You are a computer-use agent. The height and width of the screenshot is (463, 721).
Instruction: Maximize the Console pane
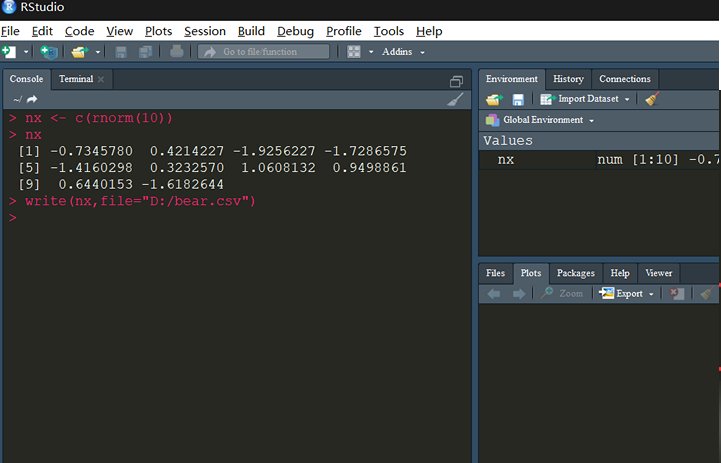[456, 80]
